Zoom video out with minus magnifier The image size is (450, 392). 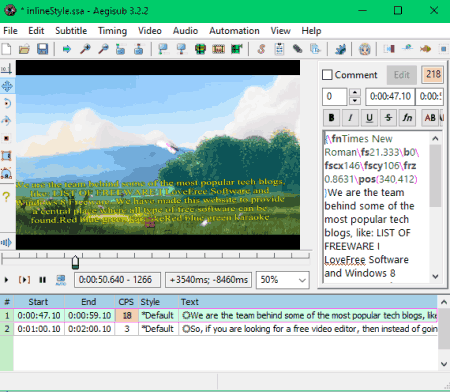pos(103,49)
